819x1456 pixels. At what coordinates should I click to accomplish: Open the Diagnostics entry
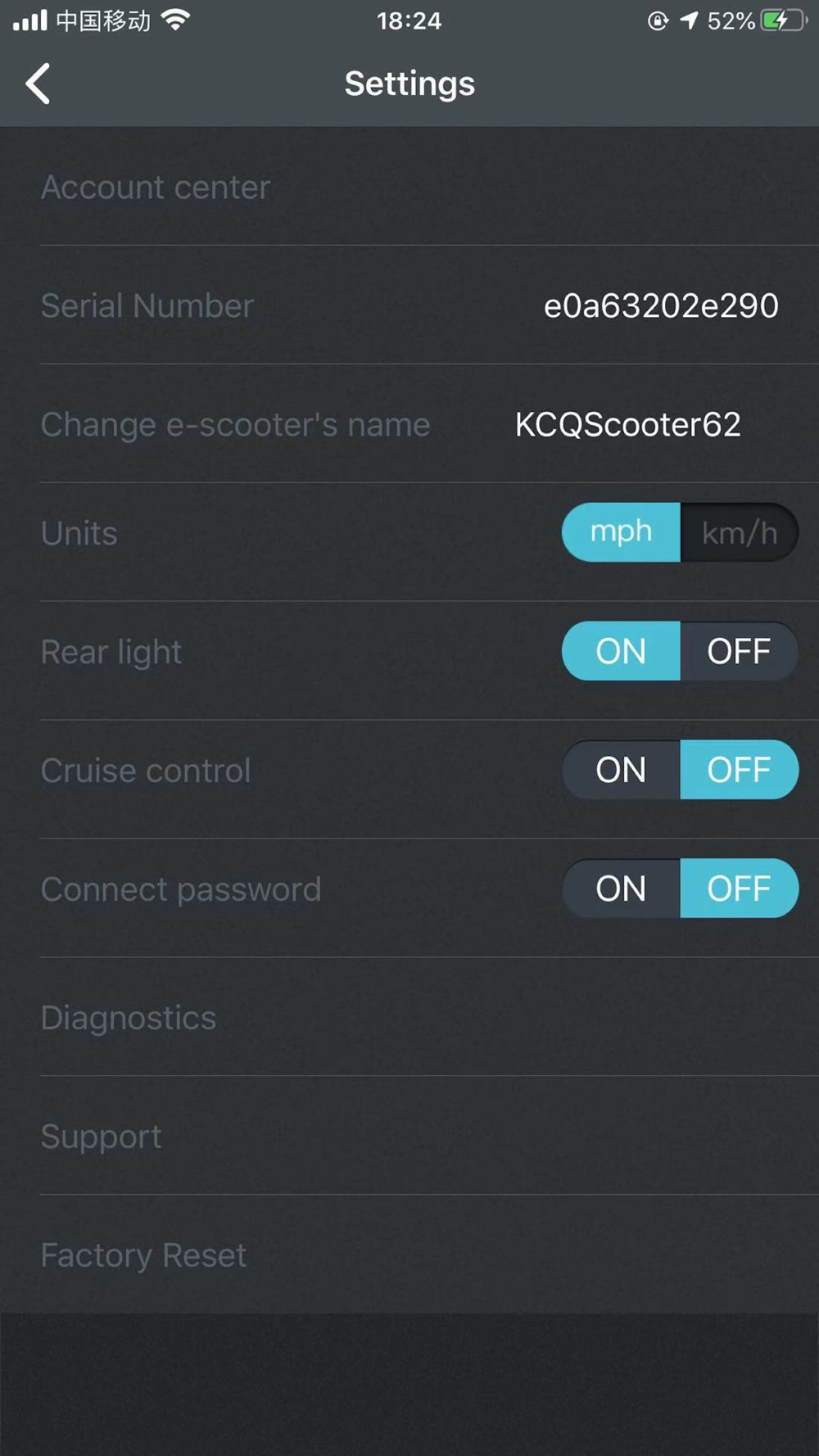[129, 1018]
